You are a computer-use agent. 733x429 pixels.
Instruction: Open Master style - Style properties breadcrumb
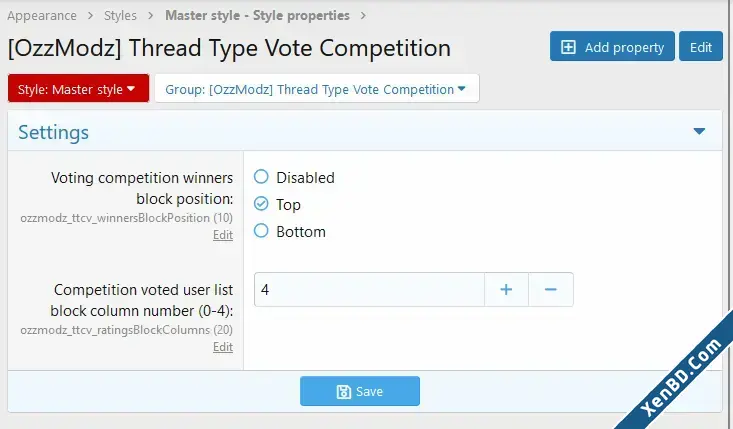(x=258, y=15)
